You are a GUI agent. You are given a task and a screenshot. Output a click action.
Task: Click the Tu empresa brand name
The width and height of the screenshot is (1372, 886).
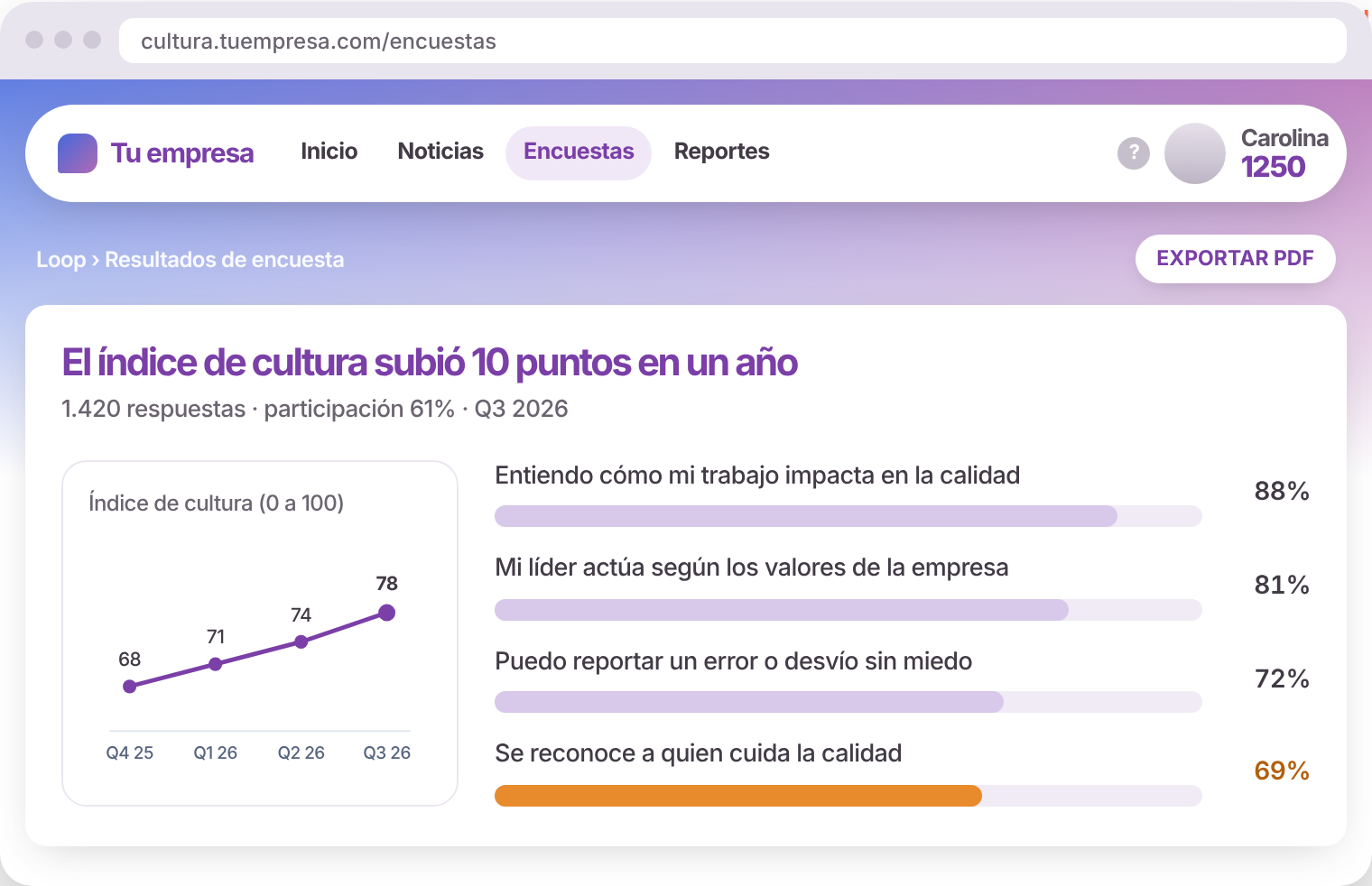click(x=182, y=153)
